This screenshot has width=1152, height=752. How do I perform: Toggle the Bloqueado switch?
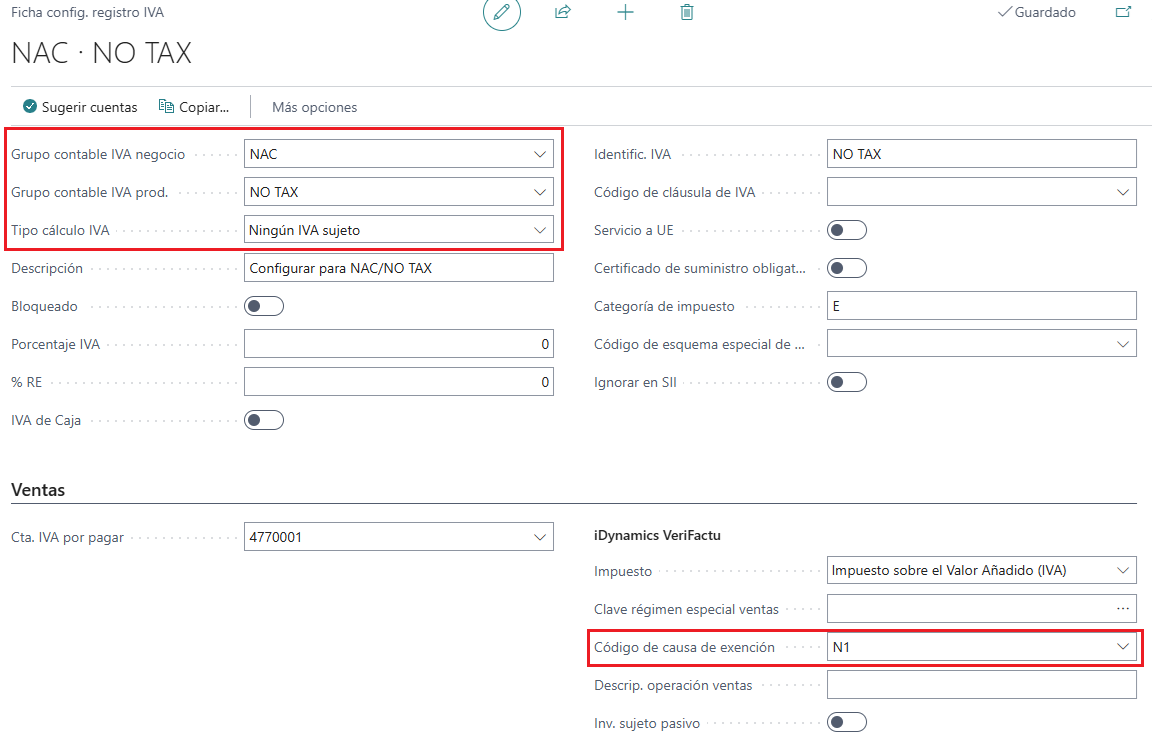click(x=264, y=307)
